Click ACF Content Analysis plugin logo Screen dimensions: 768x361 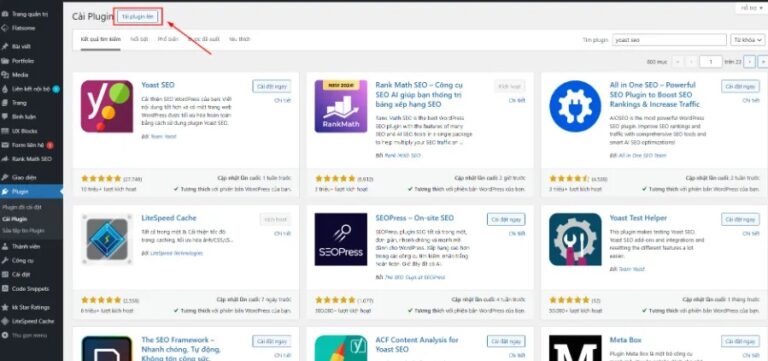pyautogui.click(x=341, y=348)
